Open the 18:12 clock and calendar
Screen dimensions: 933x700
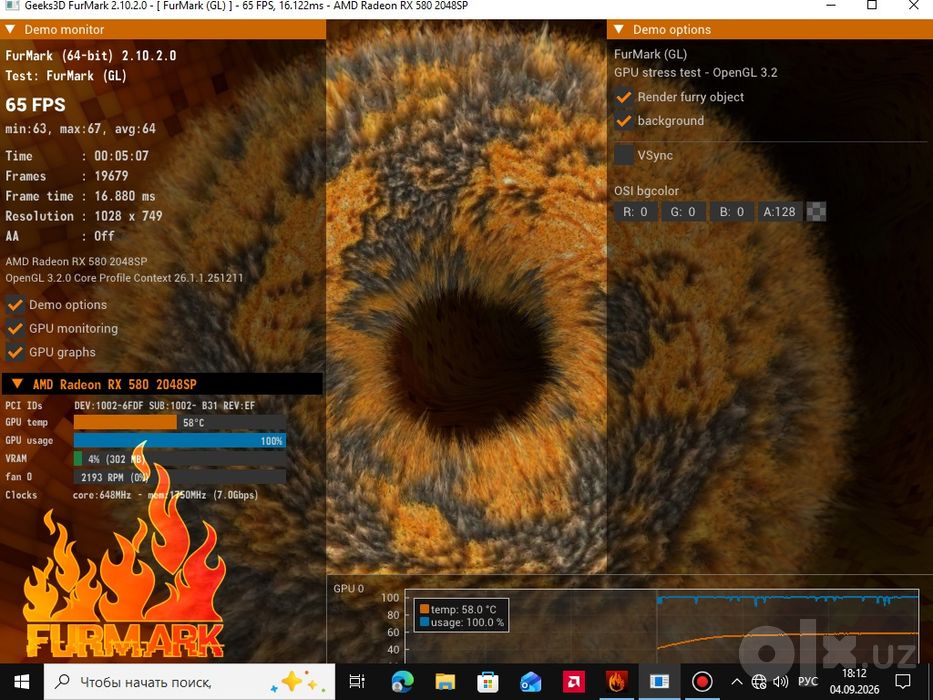pyautogui.click(x=854, y=682)
